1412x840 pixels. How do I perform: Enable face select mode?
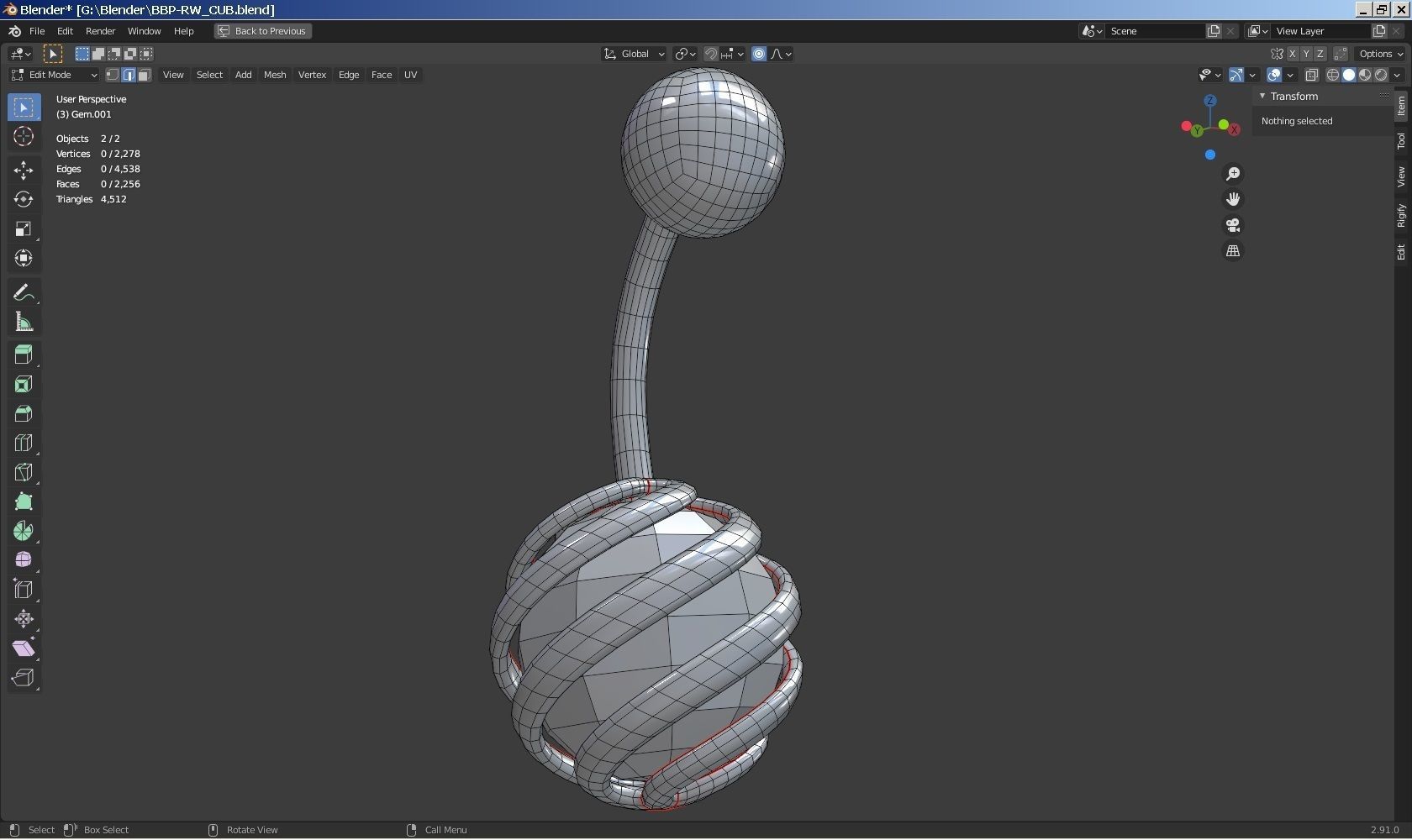pyautogui.click(x=145, y=75)
